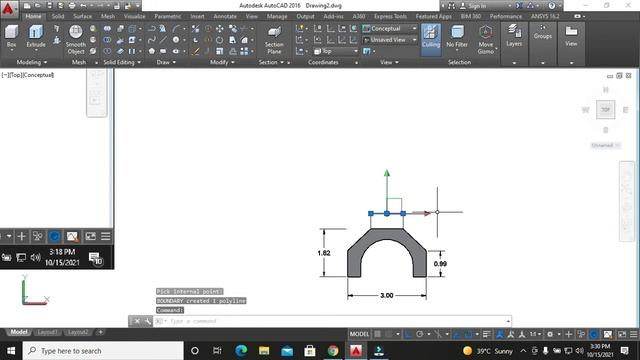Open the Conceptual visual style dropdown
This screenshot has height=360, width=640.
click(390, 29)
